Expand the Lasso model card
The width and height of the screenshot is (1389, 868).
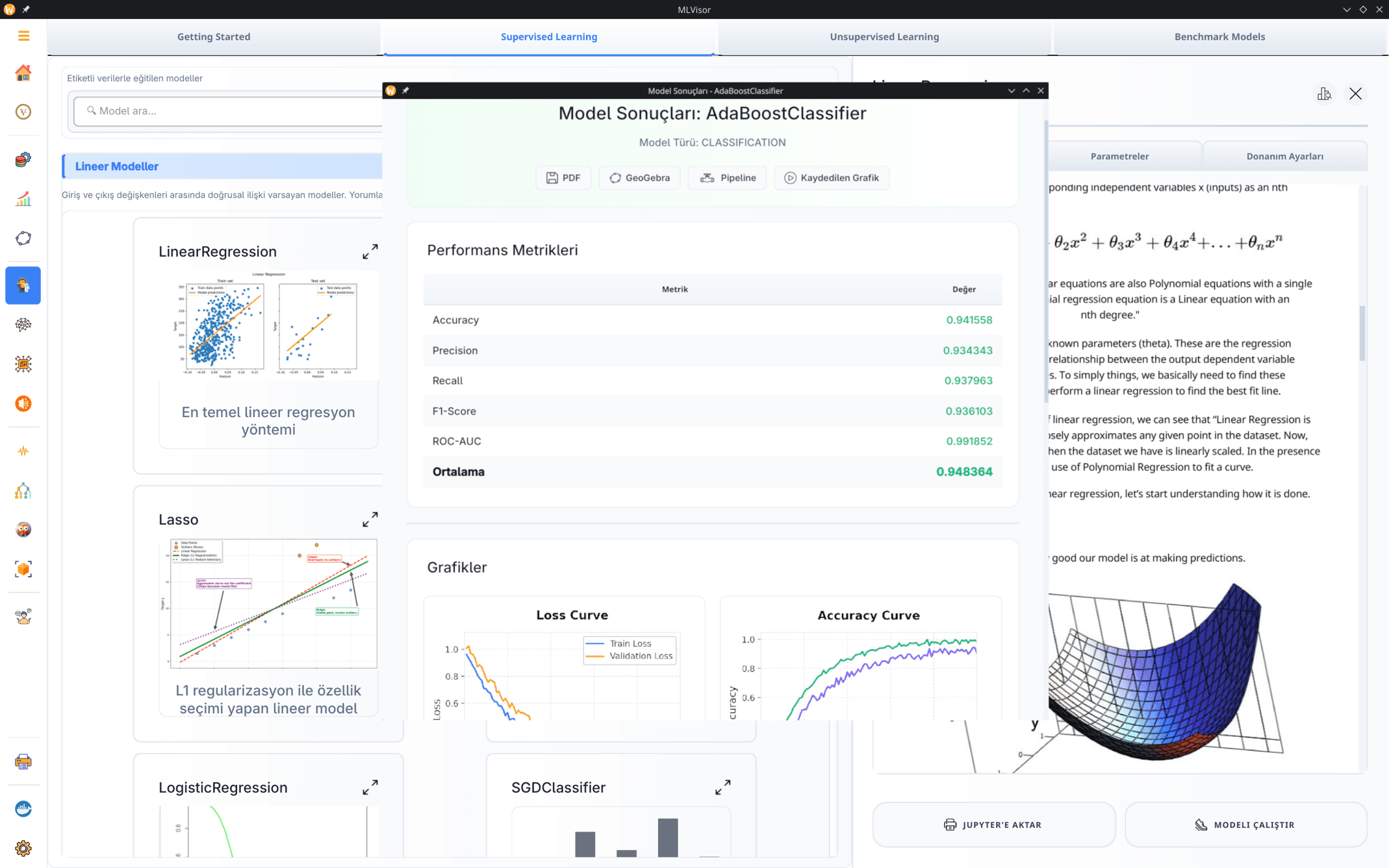(370, 520)
